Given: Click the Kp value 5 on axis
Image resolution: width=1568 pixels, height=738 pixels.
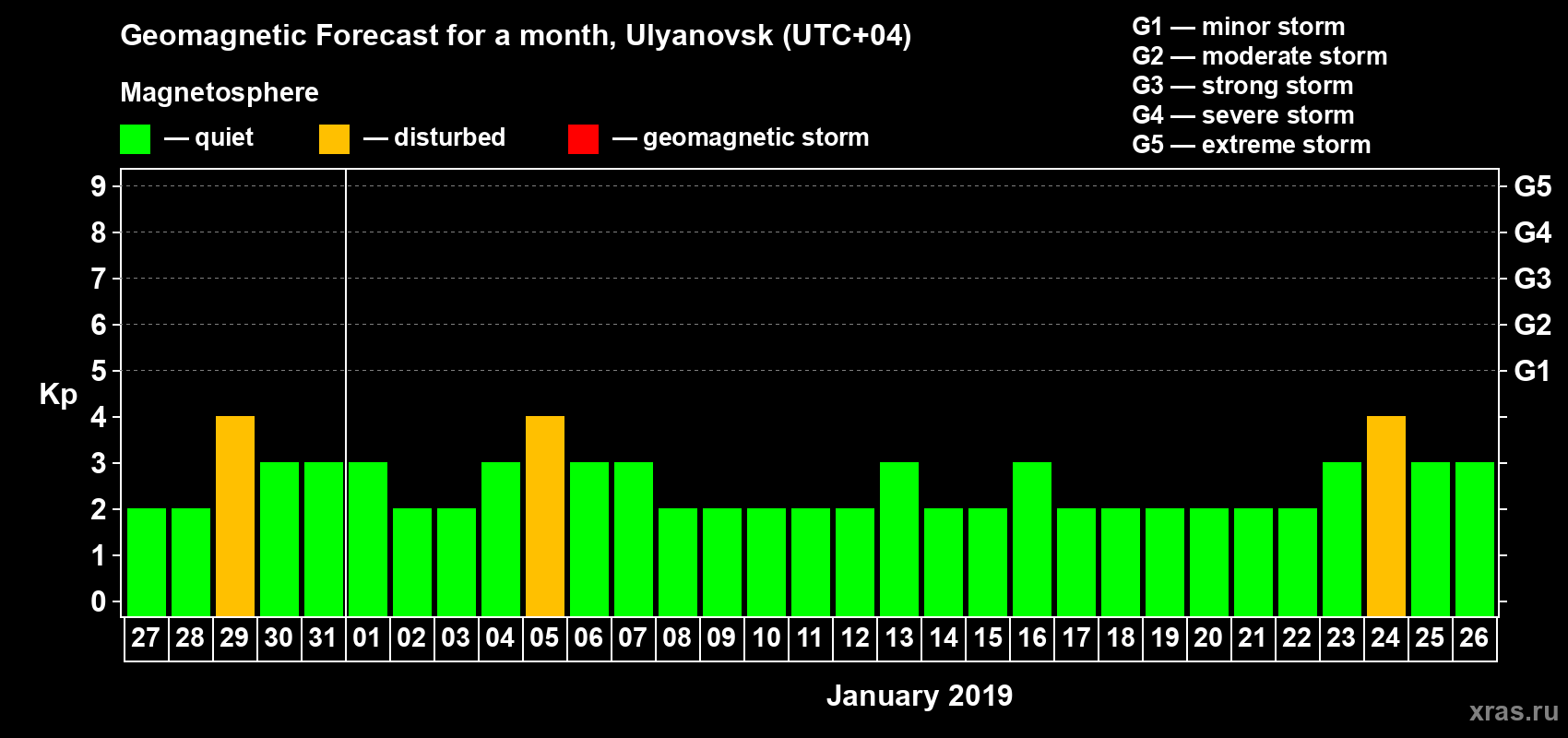Looking at the screenshot, I should point(99,371).
